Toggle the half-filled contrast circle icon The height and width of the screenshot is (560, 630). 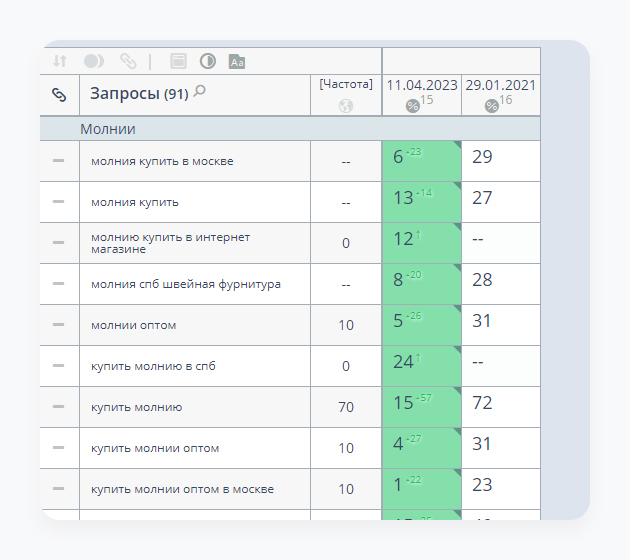click(208, 61)
